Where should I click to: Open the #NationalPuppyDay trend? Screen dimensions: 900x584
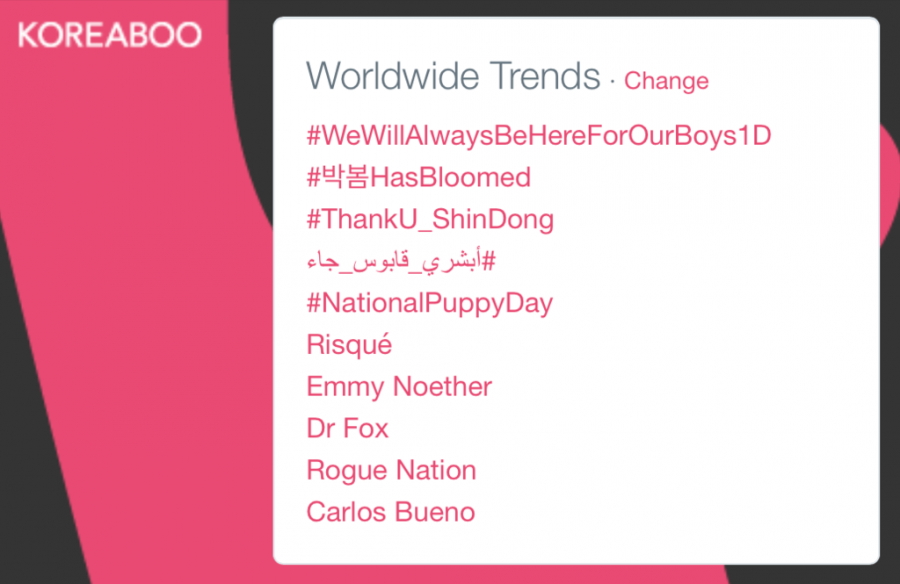click(x=429, y=304)
